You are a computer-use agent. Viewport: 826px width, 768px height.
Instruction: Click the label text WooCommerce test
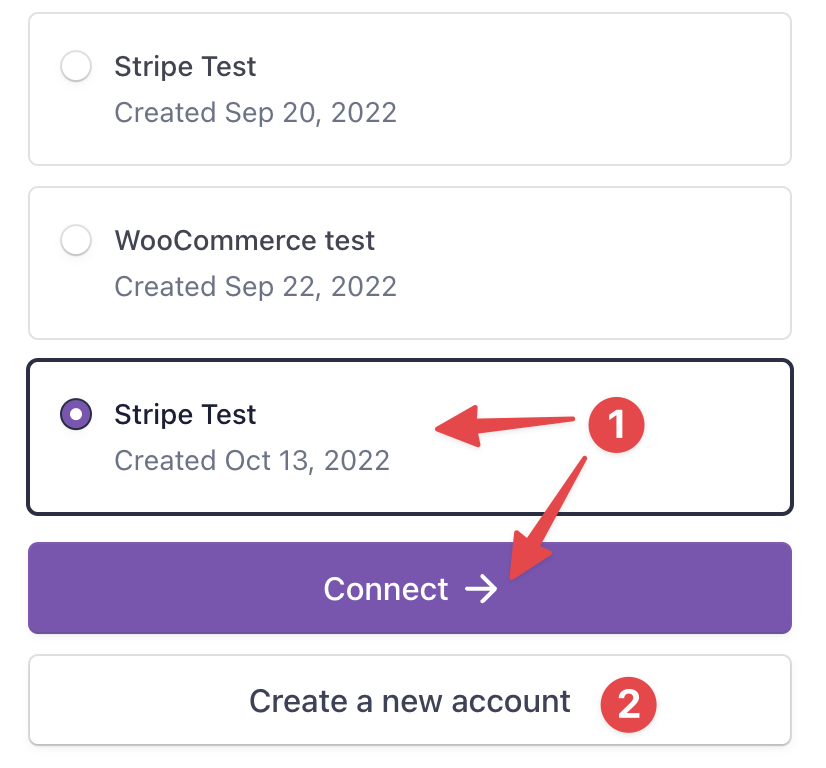tap(245, 241)
